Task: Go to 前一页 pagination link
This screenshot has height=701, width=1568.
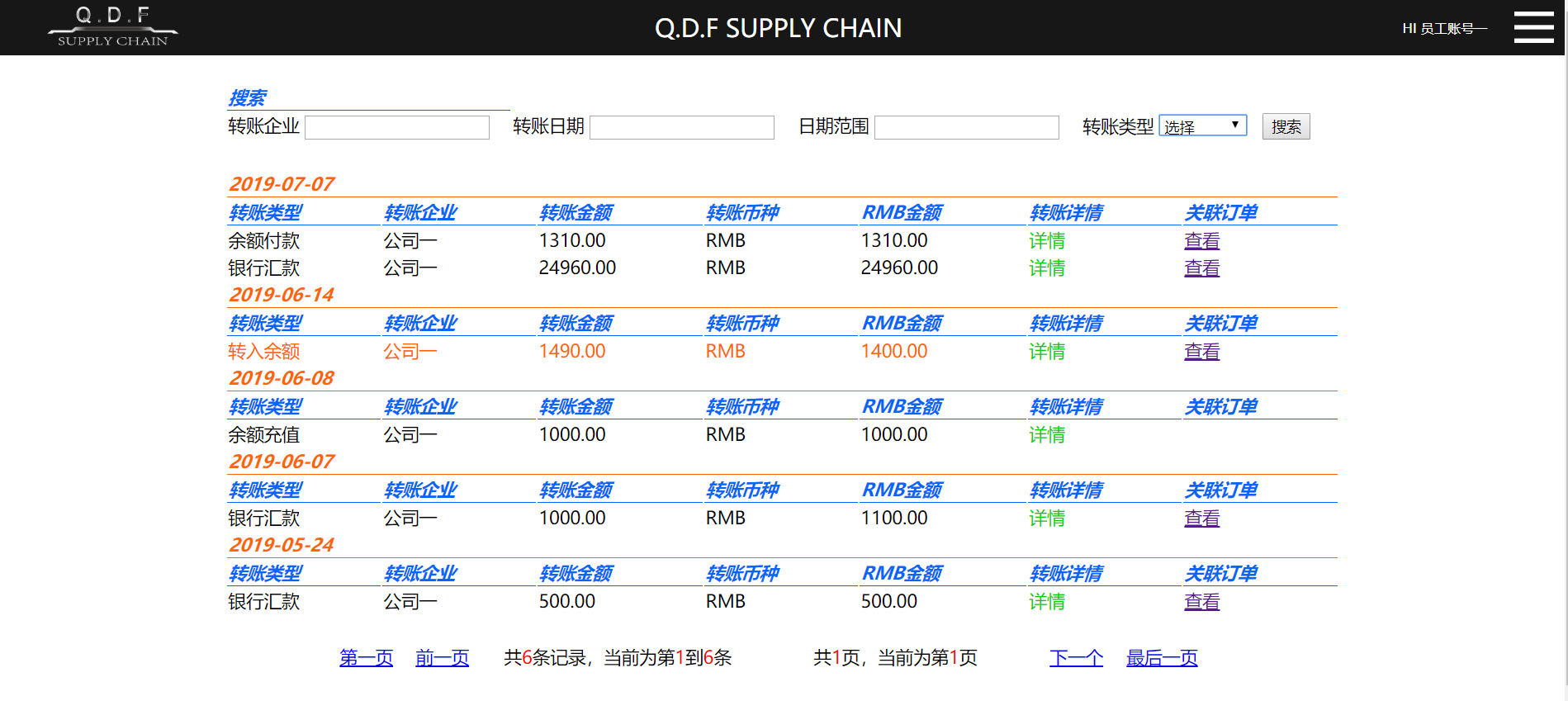Action: point(442,658)
